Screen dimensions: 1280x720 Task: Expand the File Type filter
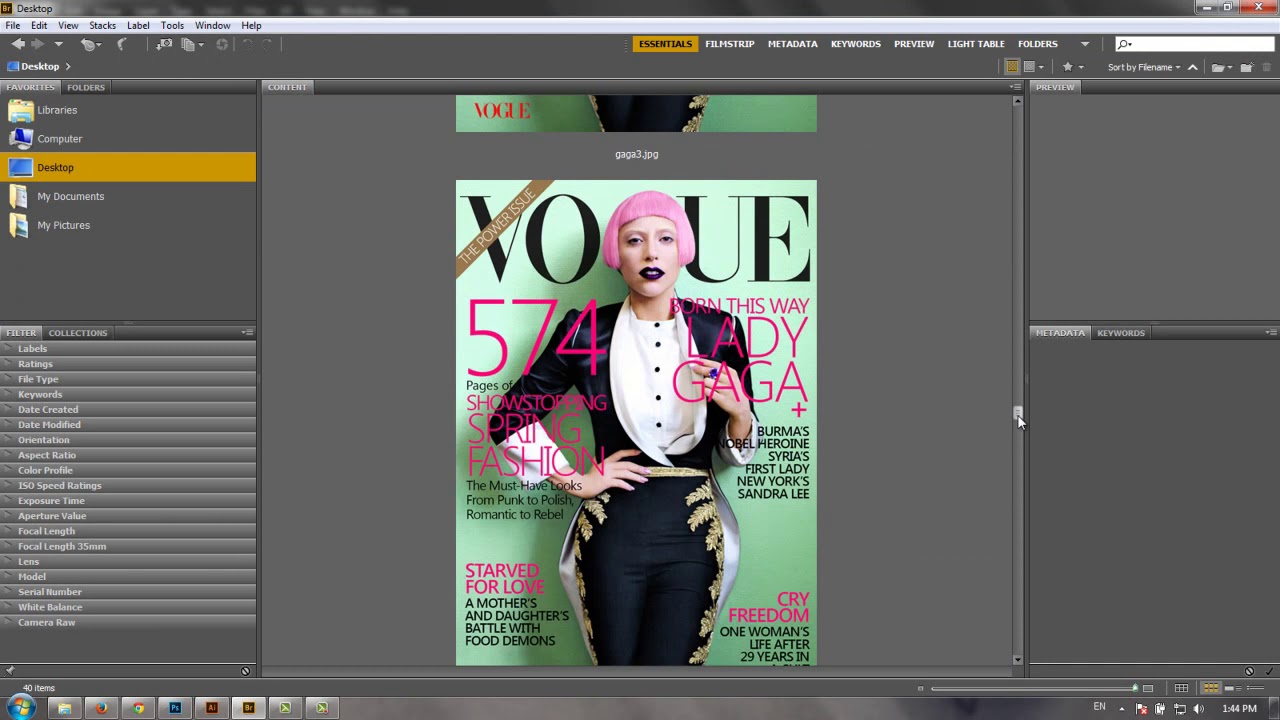pos(128,379)
